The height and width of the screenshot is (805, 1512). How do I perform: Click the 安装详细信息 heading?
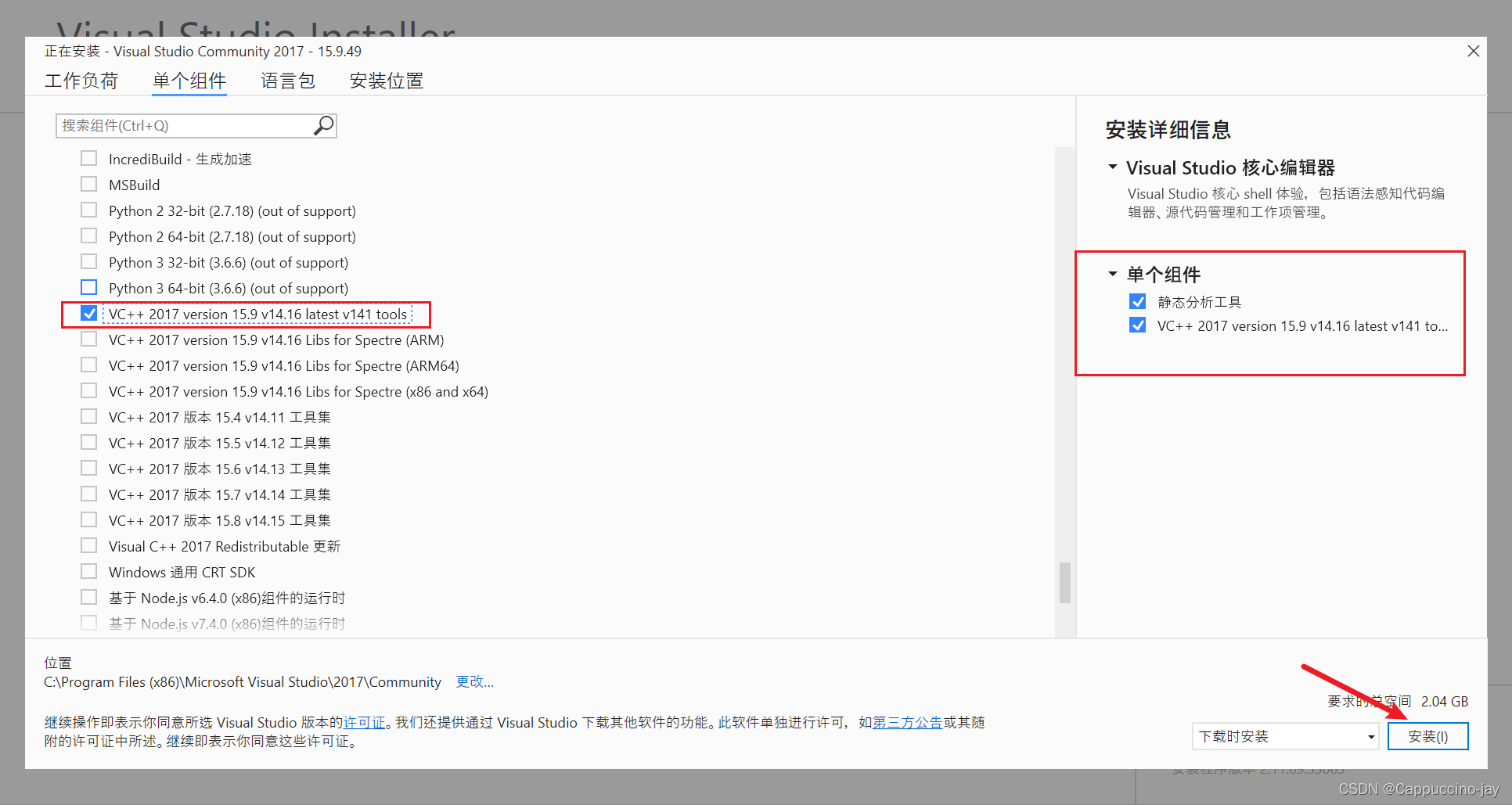(1168, 130)
